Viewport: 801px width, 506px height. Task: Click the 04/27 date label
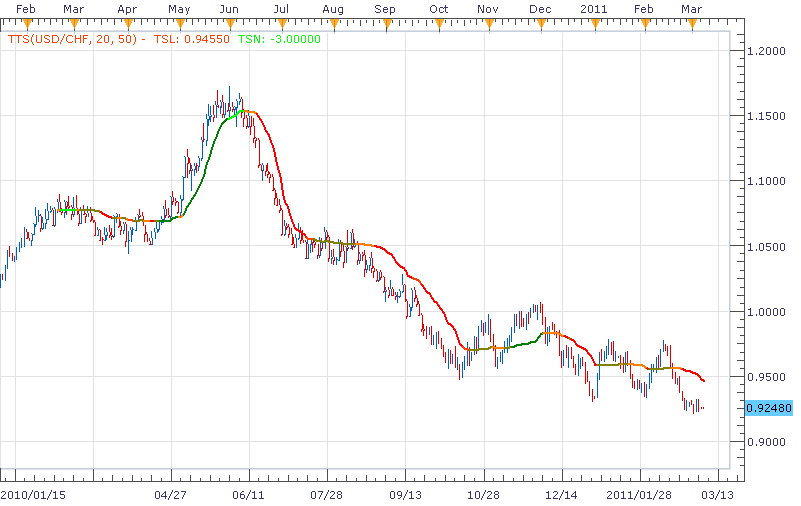coord(170,495)
